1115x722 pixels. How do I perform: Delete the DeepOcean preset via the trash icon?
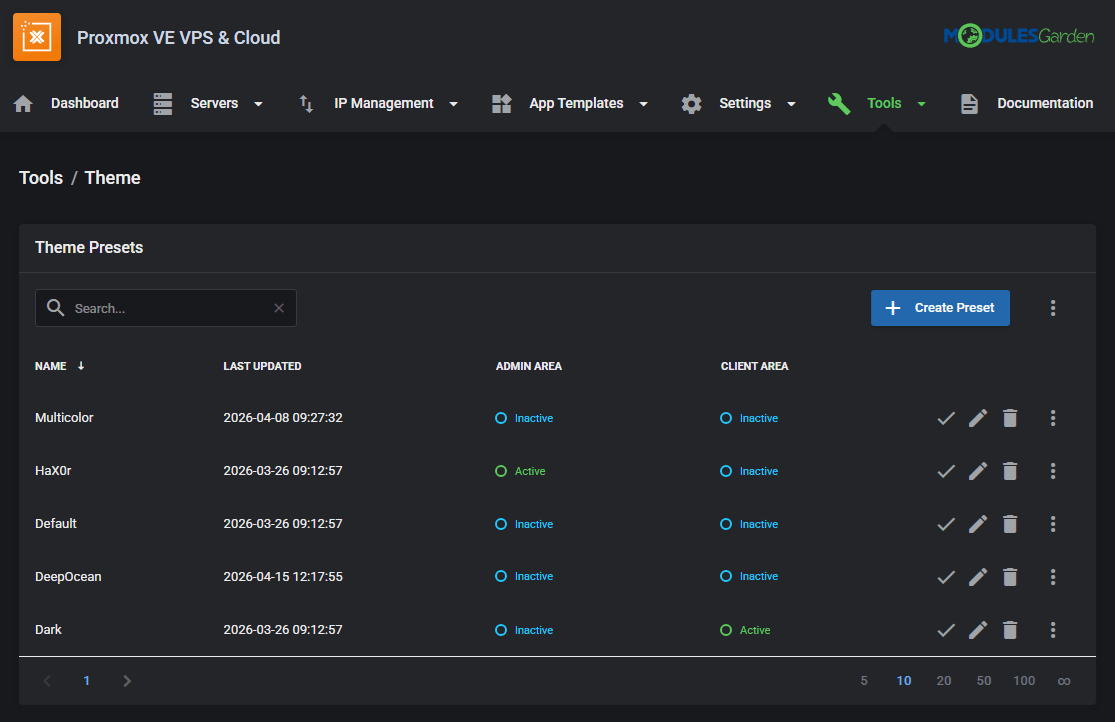pos(1010,577)
